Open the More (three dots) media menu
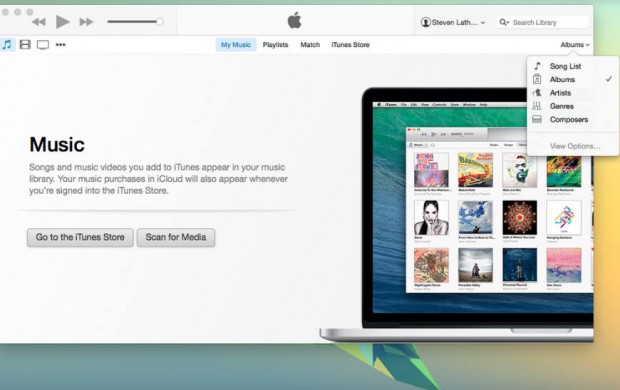The height and width of the screenshot is (390, 620). [60, 45]
